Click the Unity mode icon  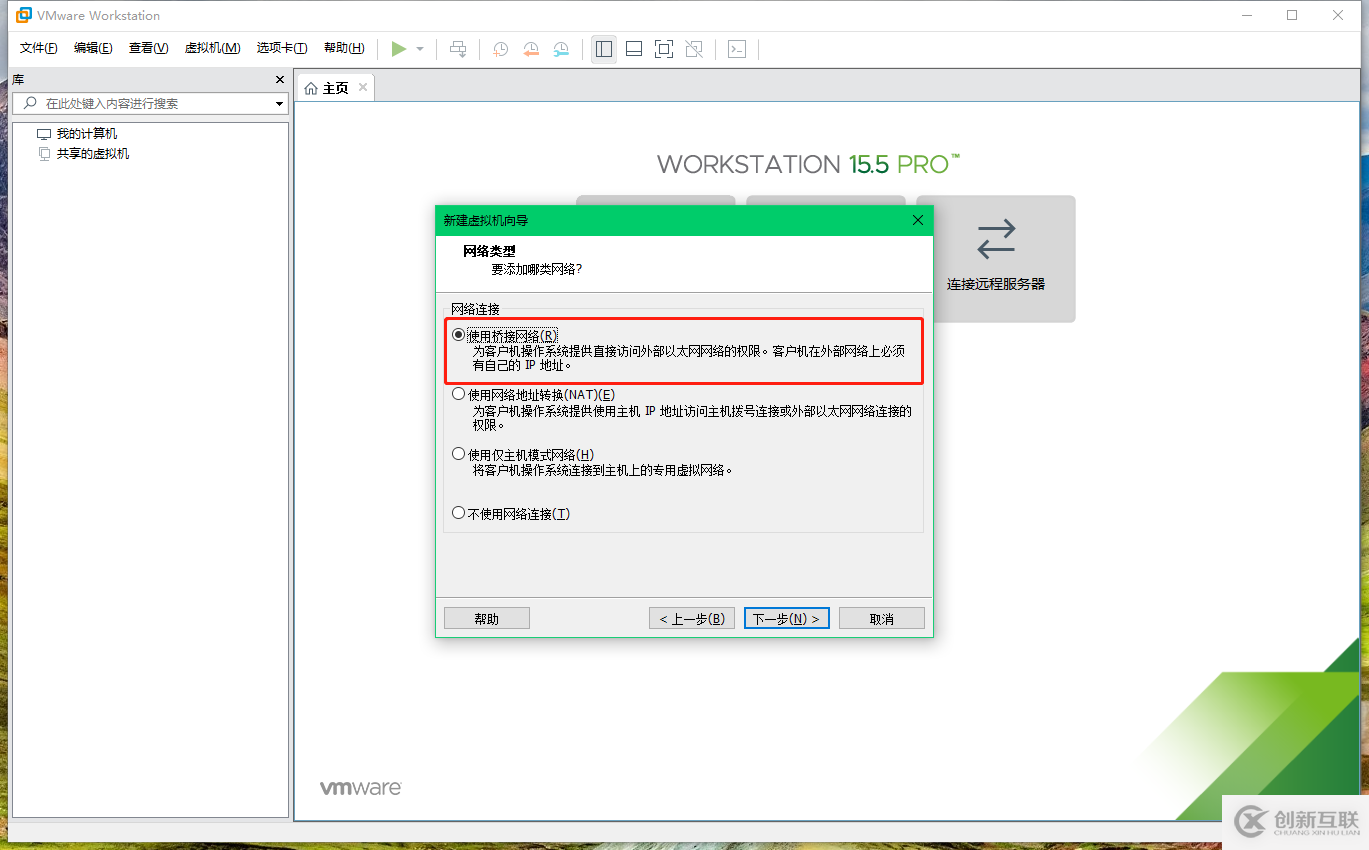(x=694, y=48)
